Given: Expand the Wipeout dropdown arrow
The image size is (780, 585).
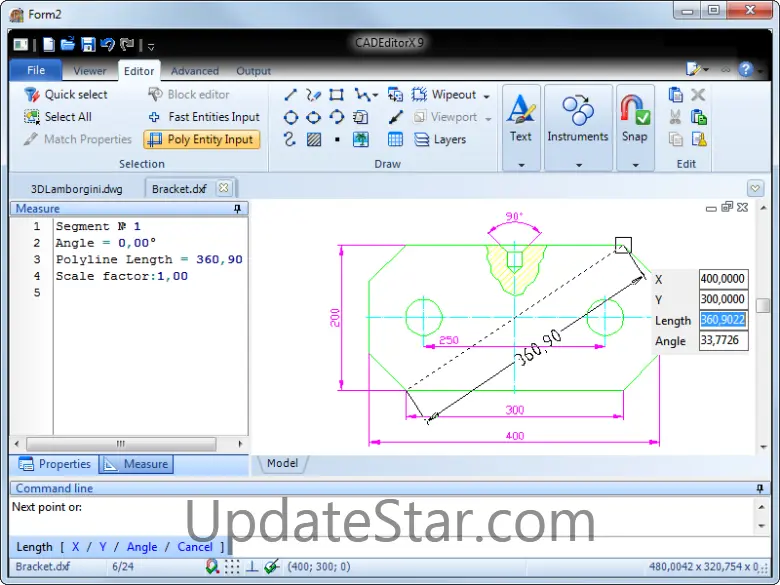Looking at the screenshot, I should (487, 96).
